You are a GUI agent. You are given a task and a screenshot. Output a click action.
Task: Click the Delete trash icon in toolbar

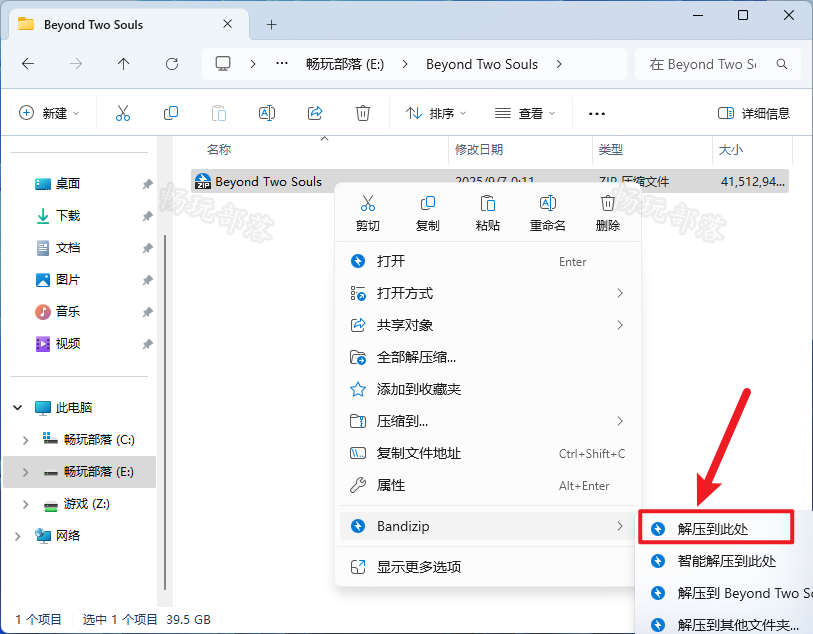362,113
